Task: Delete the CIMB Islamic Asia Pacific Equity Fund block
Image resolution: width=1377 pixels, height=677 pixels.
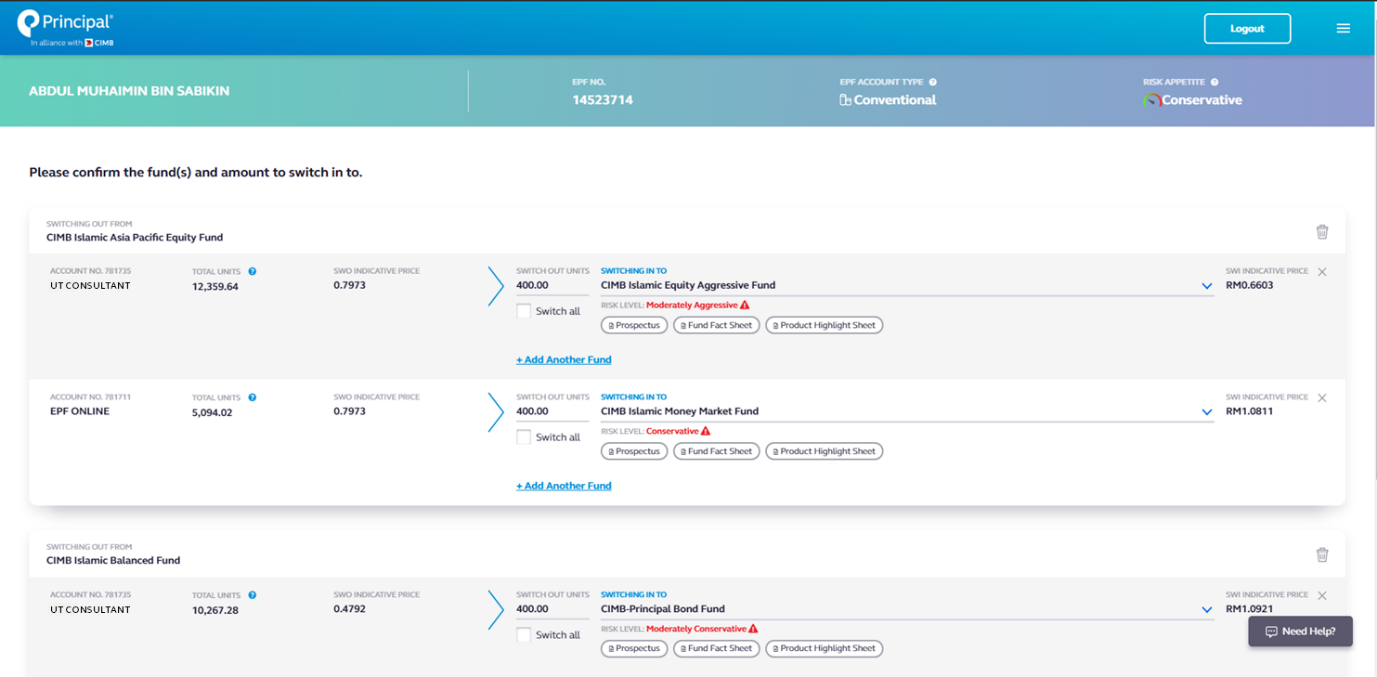Action: coord(1322,232)
